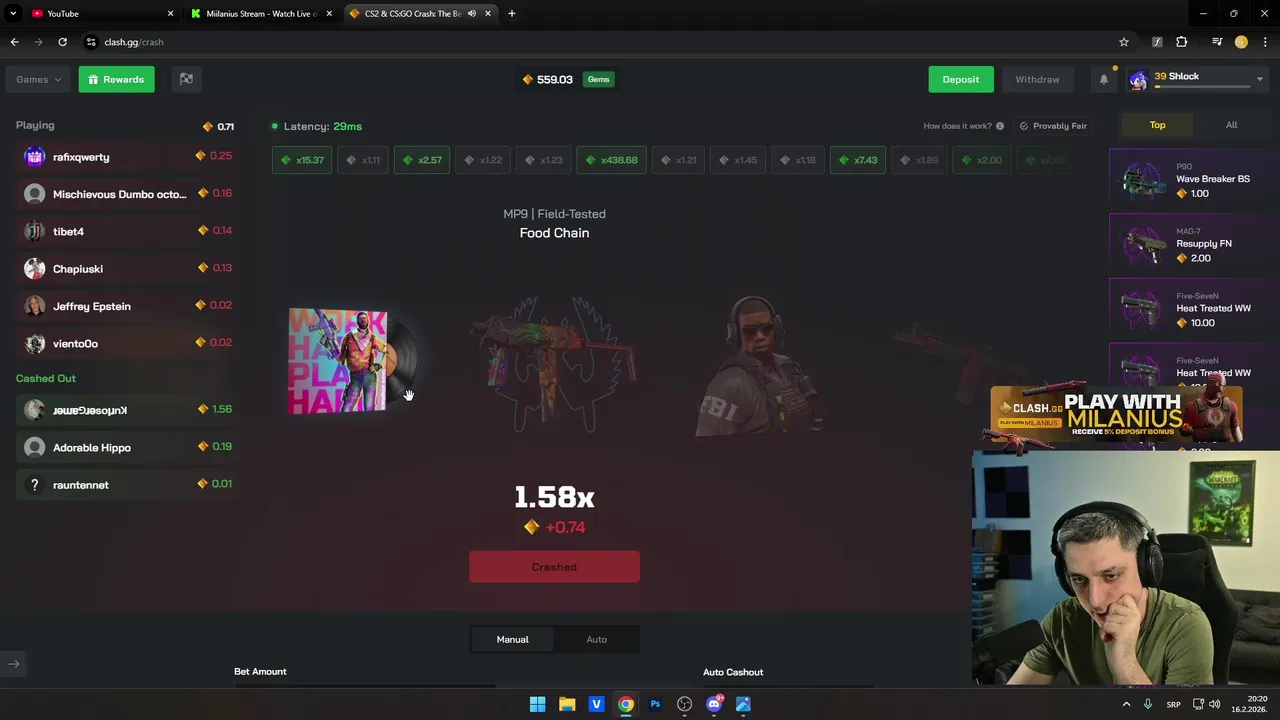
Task: Open OBS Studio from the taskbar
Action: point(684,704)
